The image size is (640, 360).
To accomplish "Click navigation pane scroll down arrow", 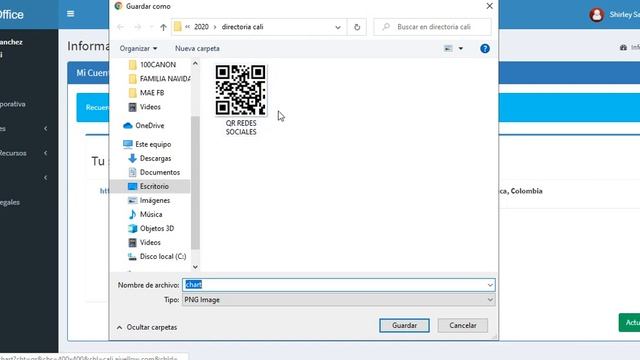I will pos(195,267).
